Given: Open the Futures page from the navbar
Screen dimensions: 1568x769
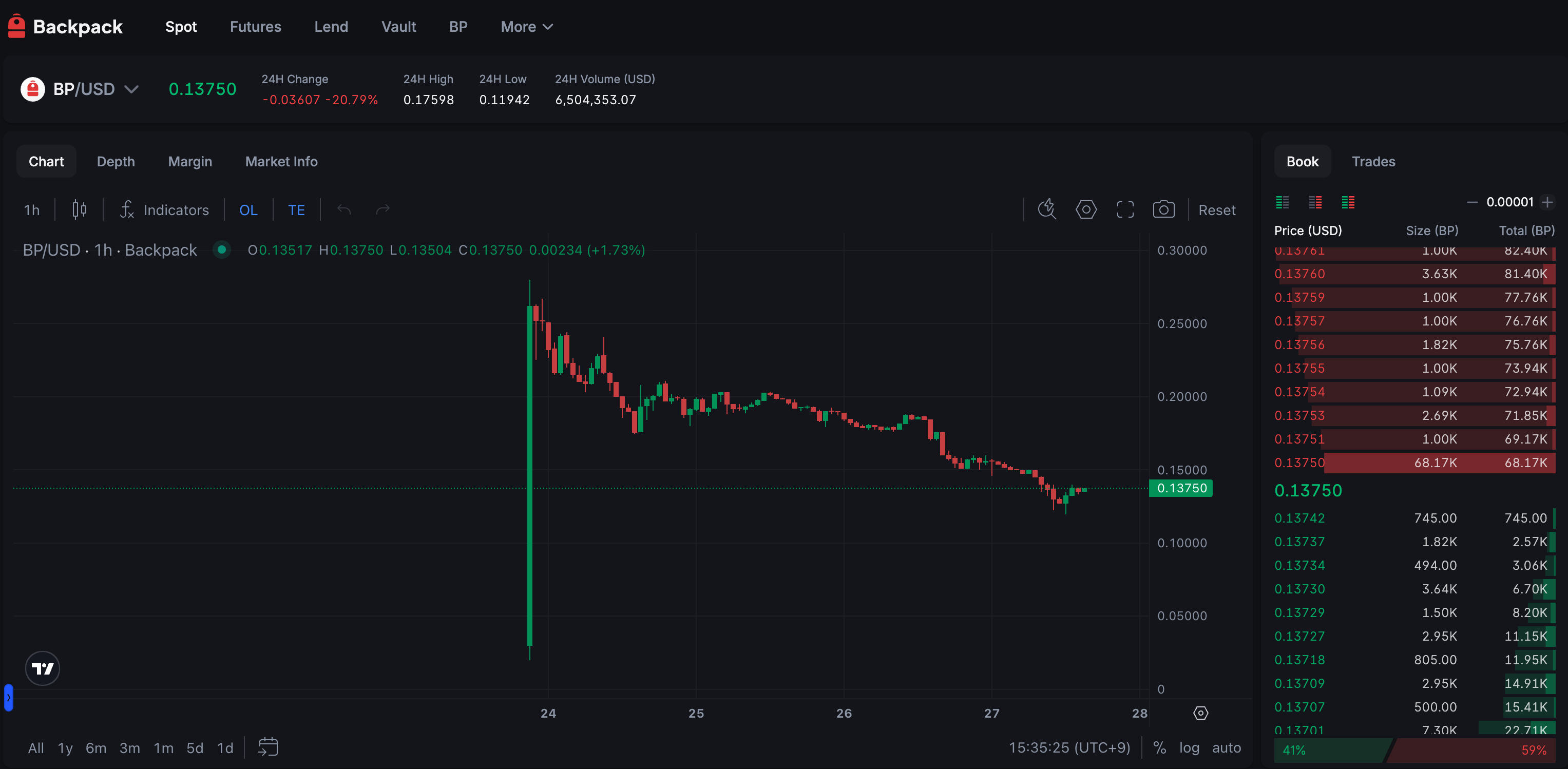Looking at the screenshot, I should (255, 26).
